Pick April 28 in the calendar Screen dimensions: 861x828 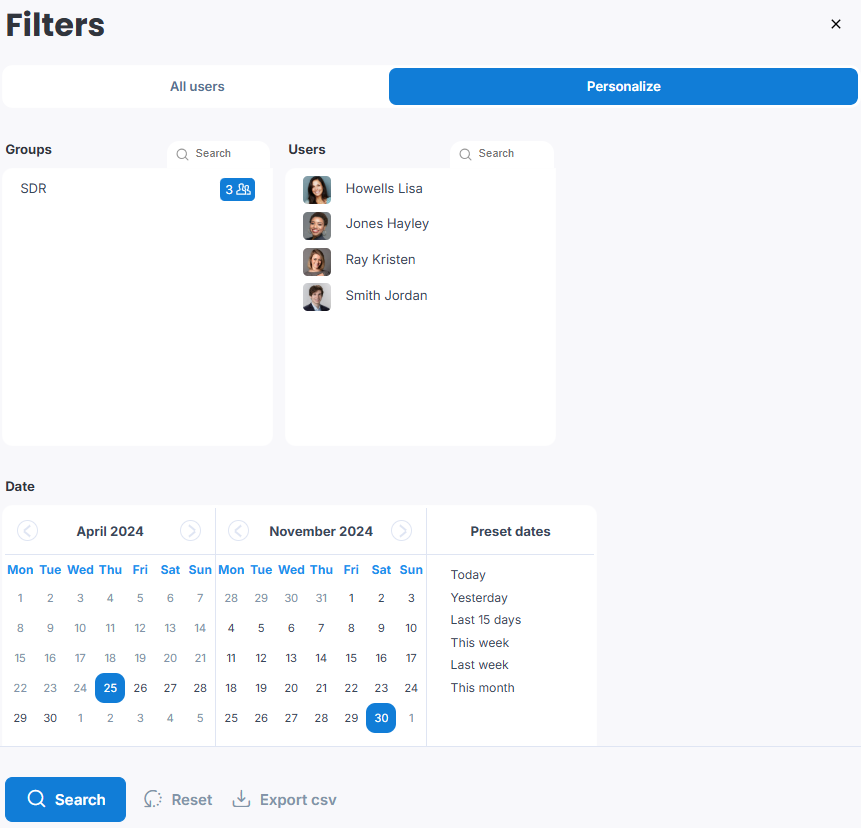tap(200, 688)
